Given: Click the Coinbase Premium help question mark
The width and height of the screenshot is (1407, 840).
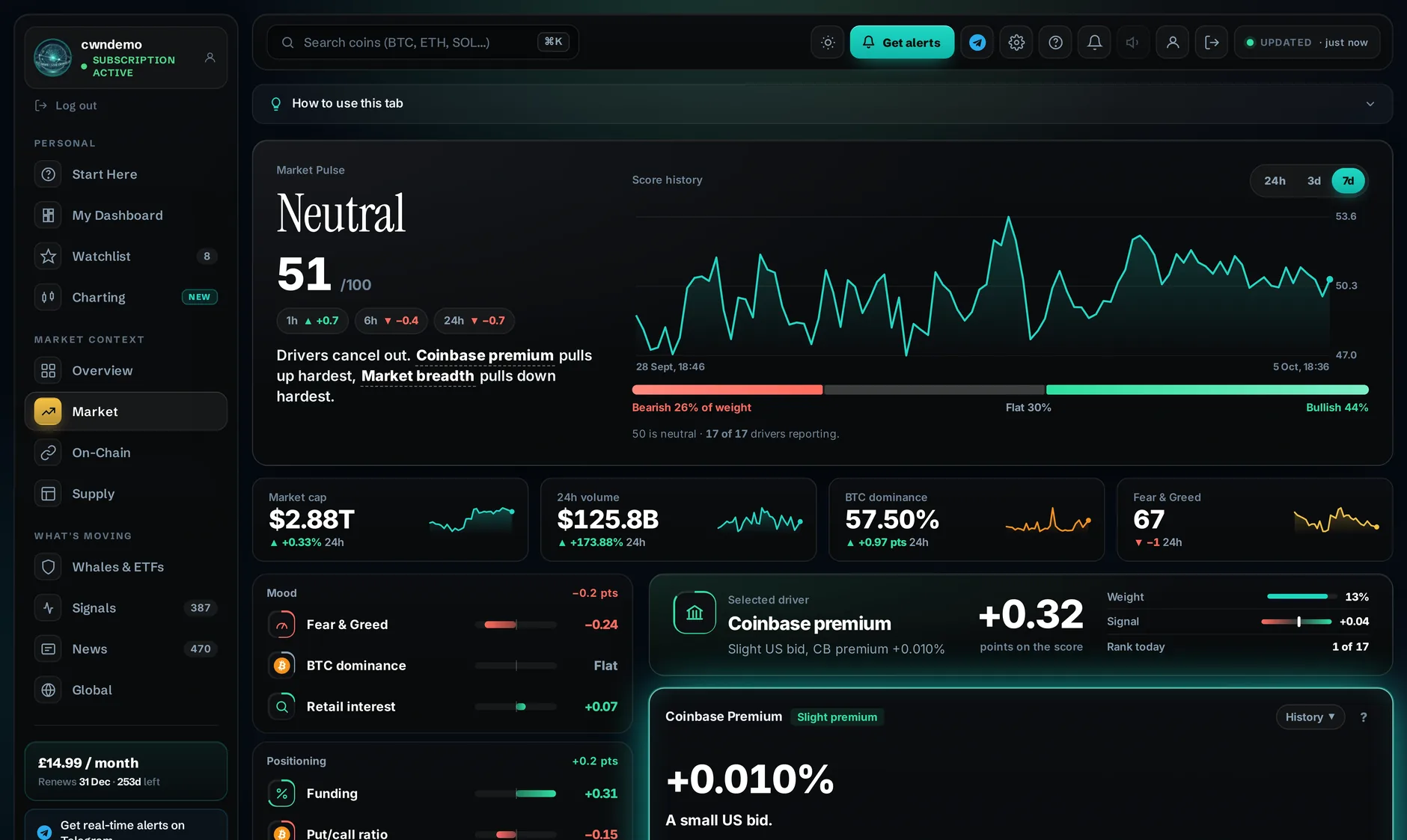Looking at the screenshot, I should [x=1364, y=717].
